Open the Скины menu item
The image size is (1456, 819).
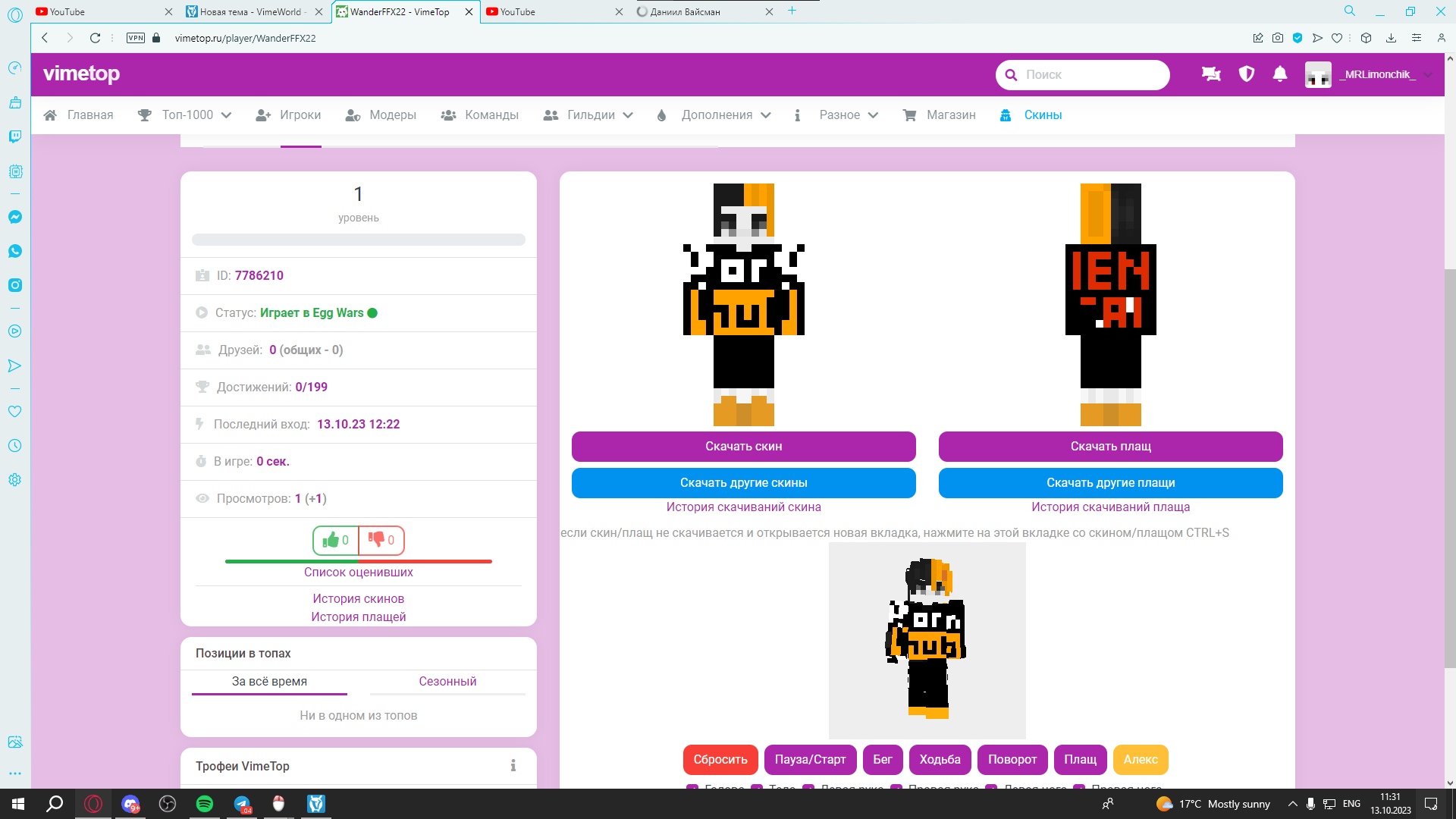pyautogui.click(x=1042, y=115)
